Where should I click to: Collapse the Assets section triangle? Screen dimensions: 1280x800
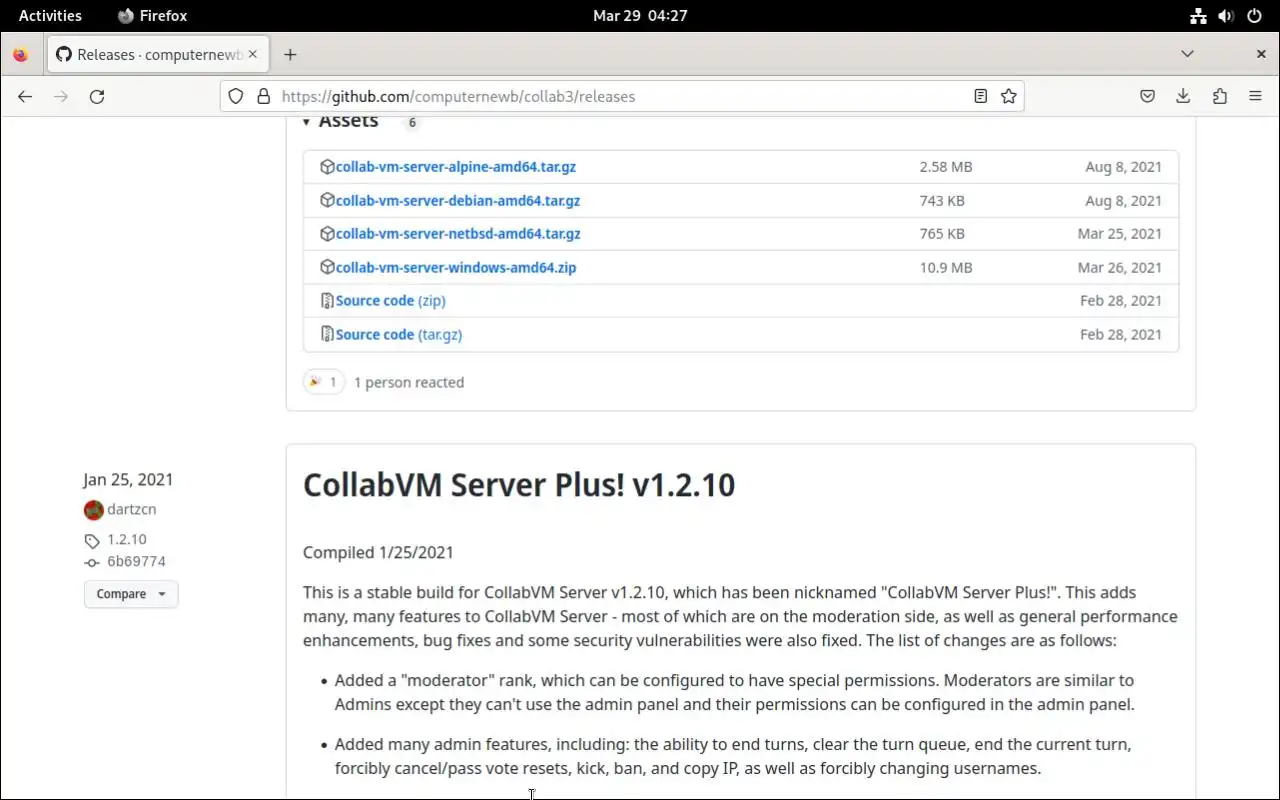(306, 120)
